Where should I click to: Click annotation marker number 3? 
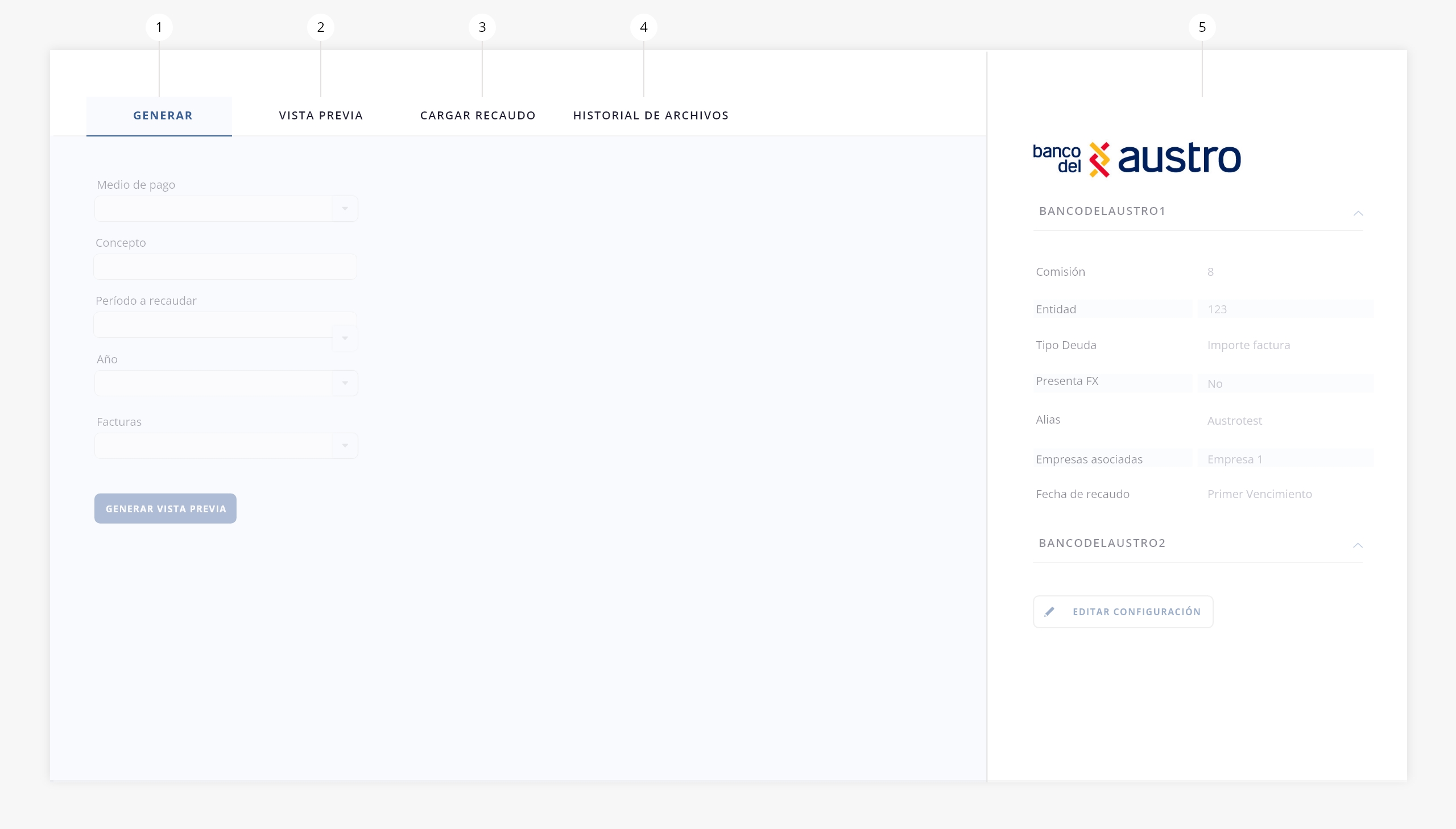click(482, 27)
